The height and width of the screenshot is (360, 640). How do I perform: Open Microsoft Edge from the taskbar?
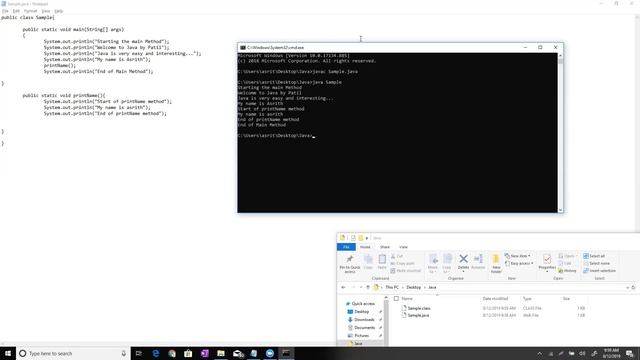coord(156,353)
